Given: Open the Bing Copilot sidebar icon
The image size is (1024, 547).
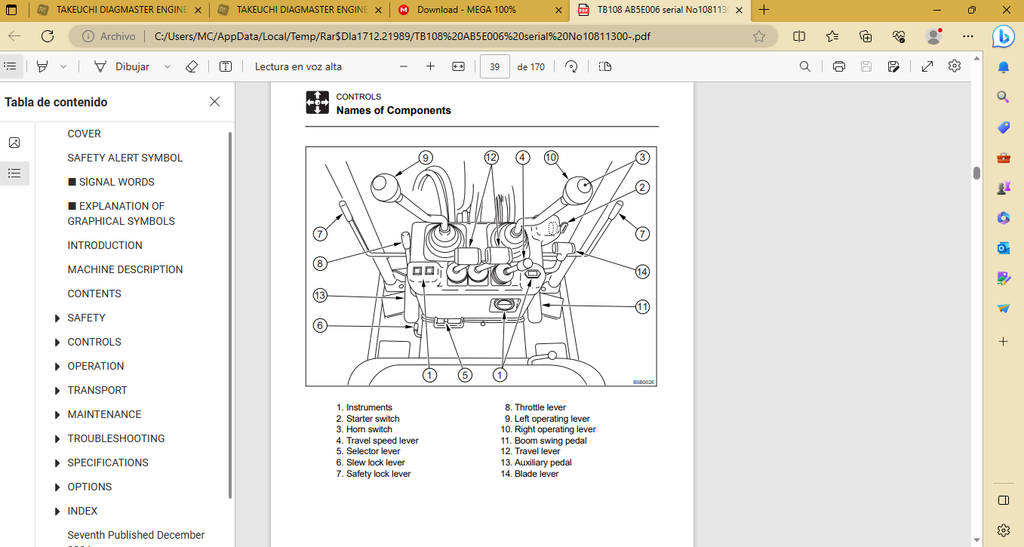Looking at the screenshot, I should (1003, 36).
